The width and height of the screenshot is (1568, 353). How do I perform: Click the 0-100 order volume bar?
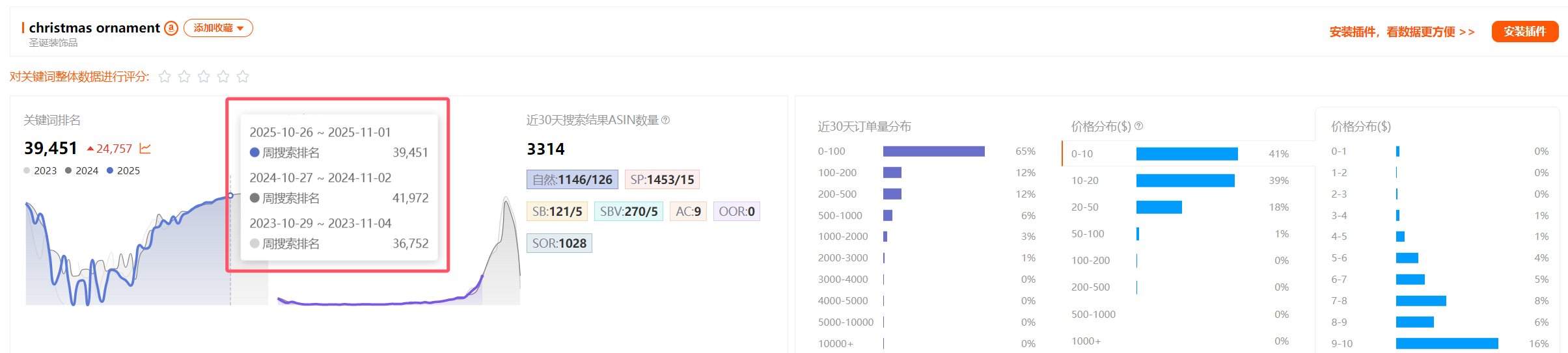point(933,151)
